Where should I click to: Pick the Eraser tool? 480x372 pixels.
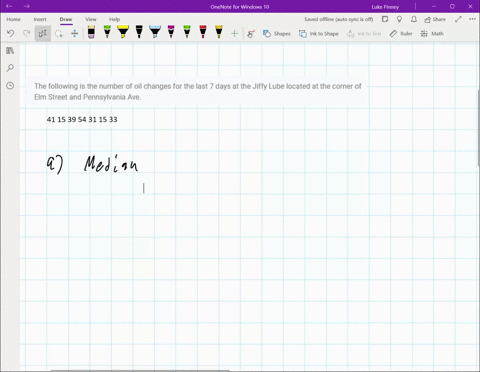(x=91, y=32)
